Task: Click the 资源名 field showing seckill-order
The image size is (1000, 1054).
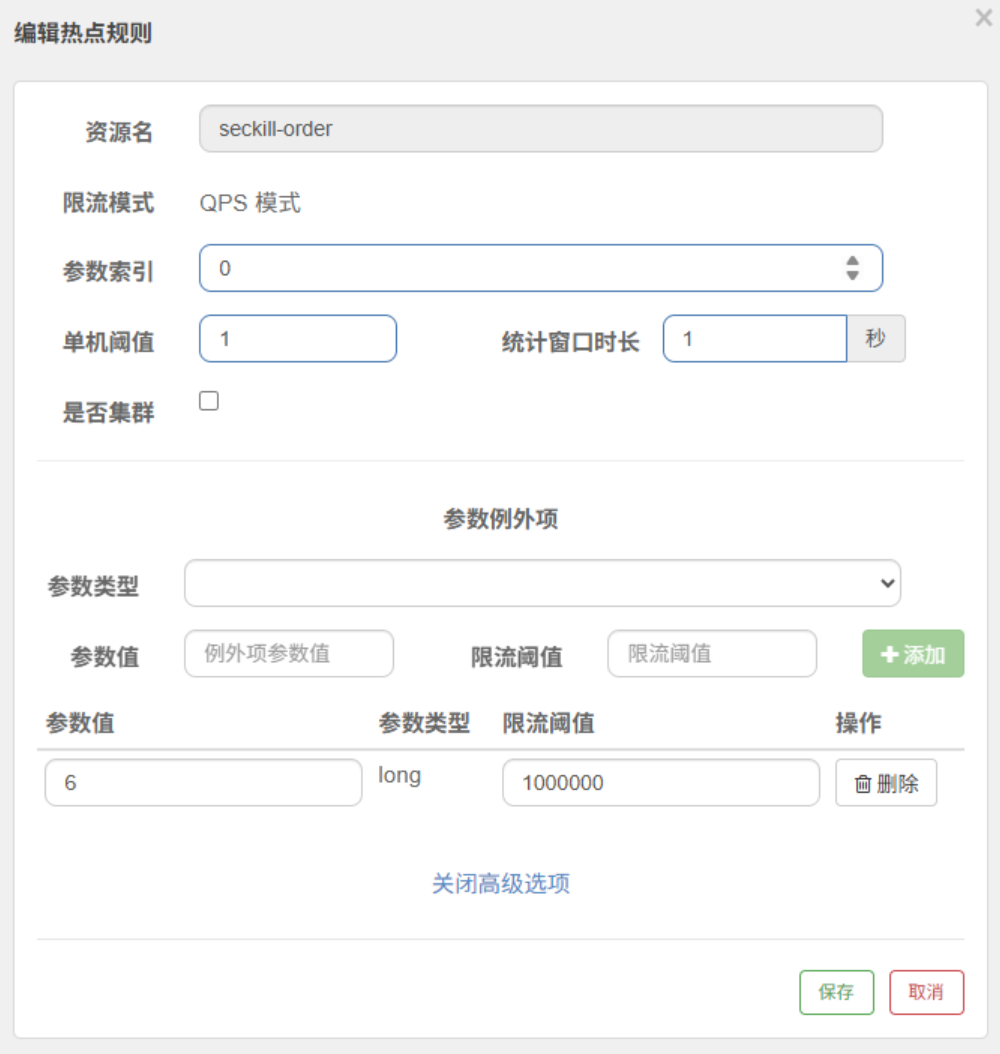Action: click(x=541, y=128)
